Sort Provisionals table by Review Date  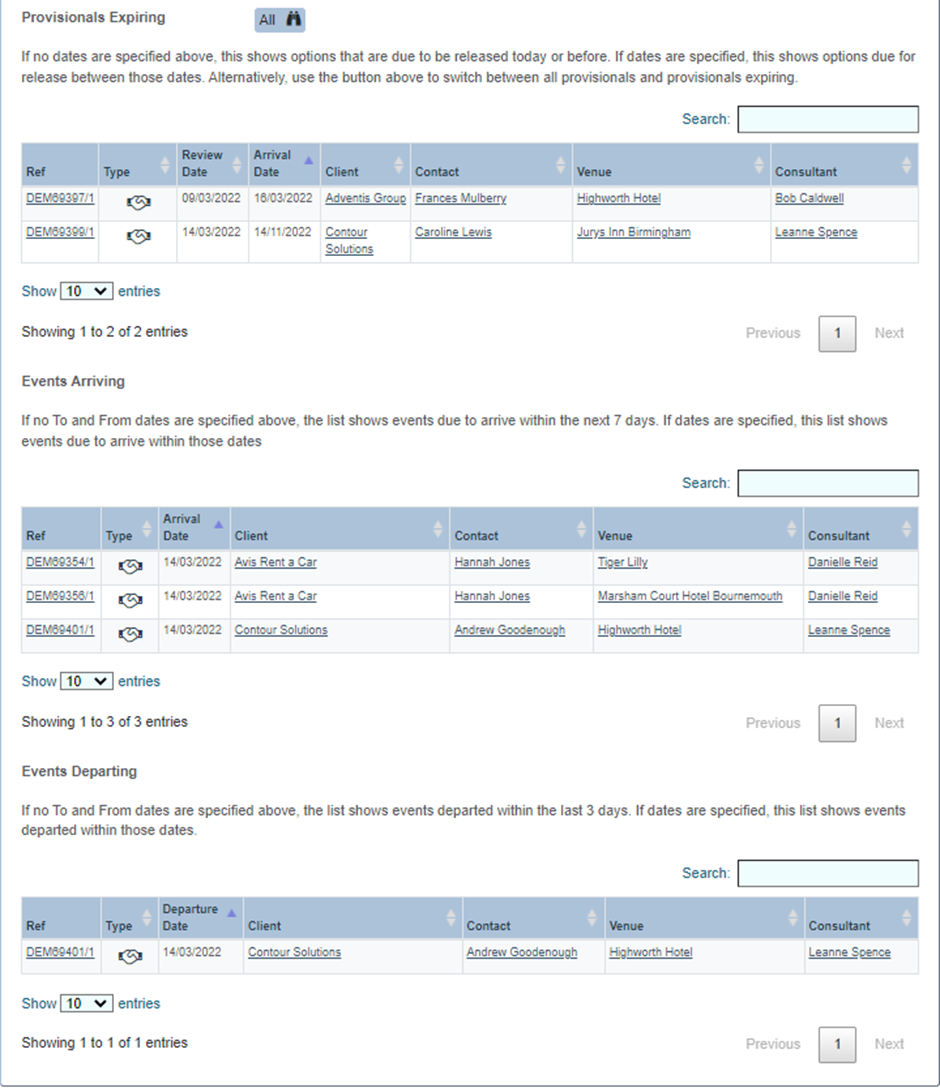[212, 164]
